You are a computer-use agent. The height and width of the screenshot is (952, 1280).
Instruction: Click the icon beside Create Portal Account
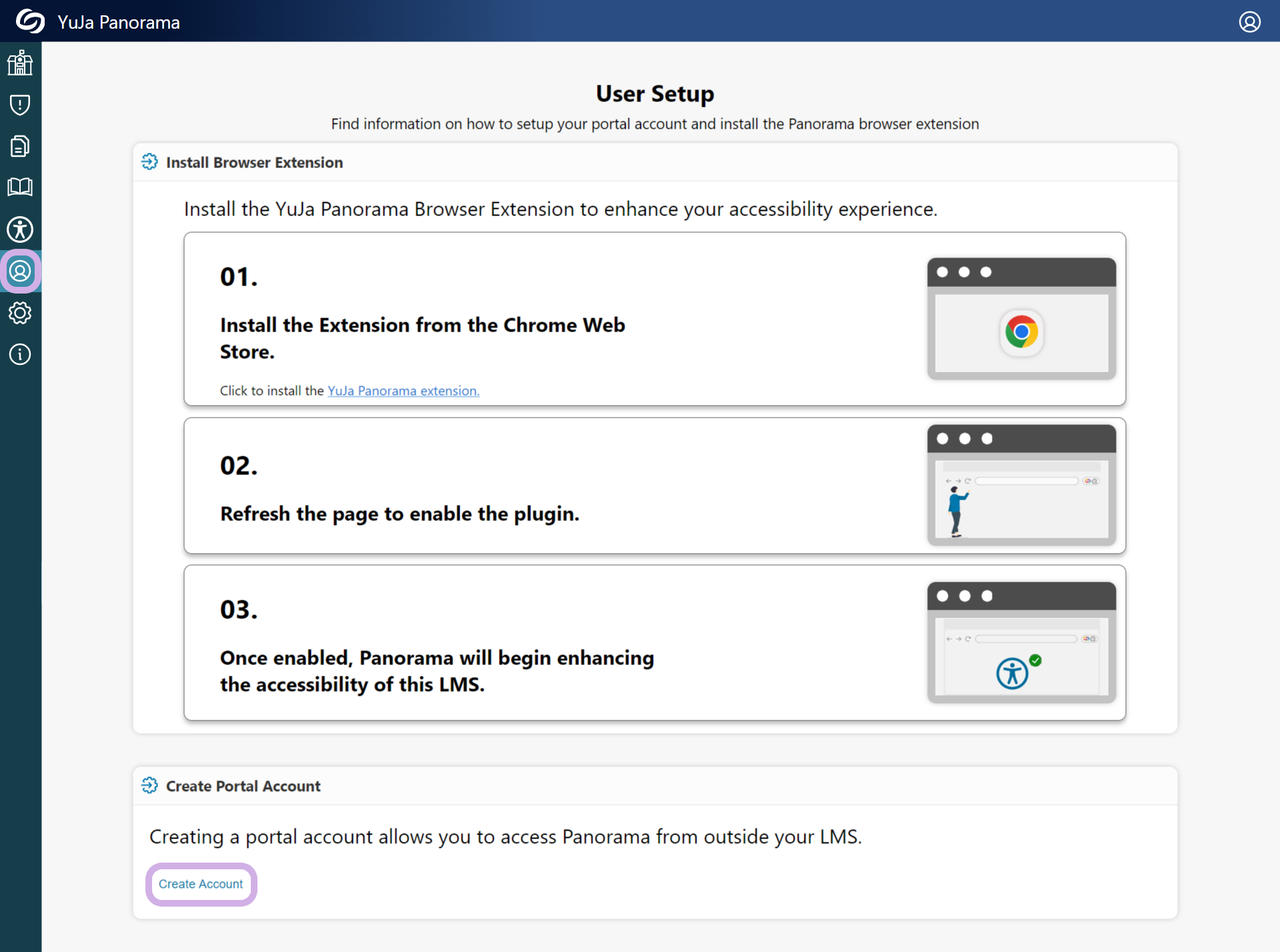pos(149,786)
